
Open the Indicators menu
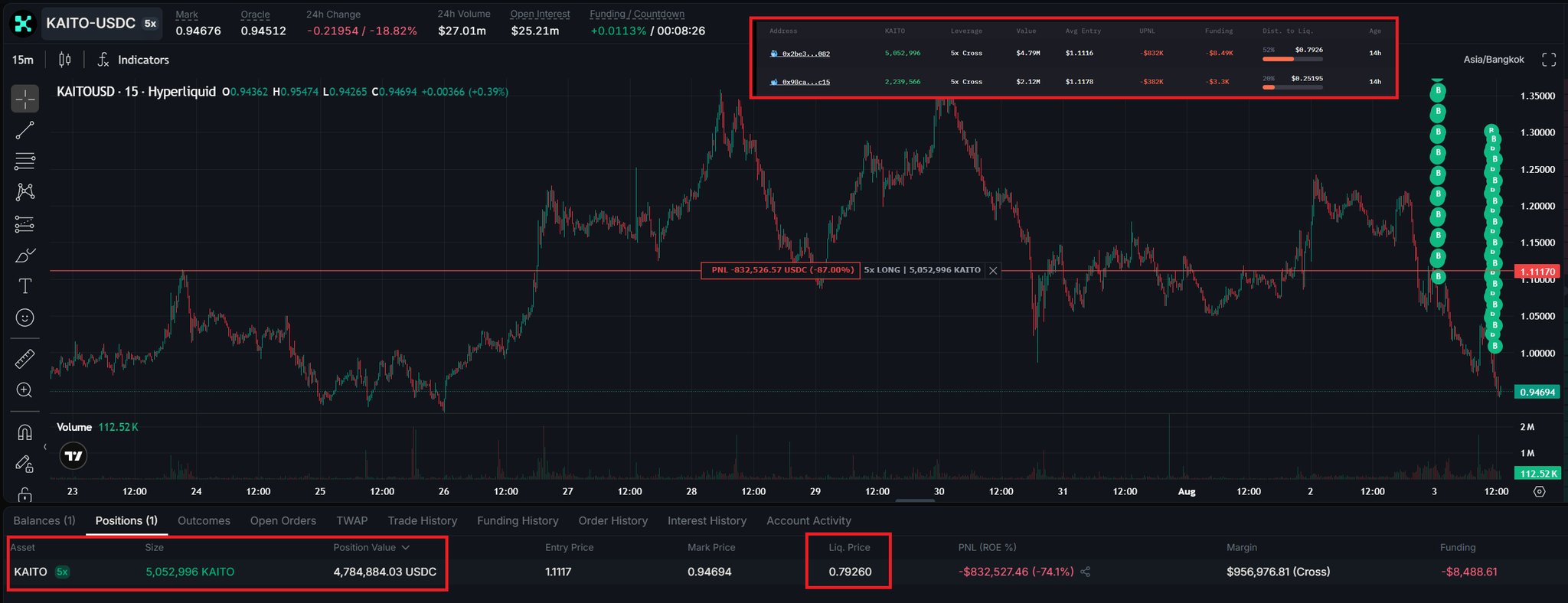coord(133,60)
